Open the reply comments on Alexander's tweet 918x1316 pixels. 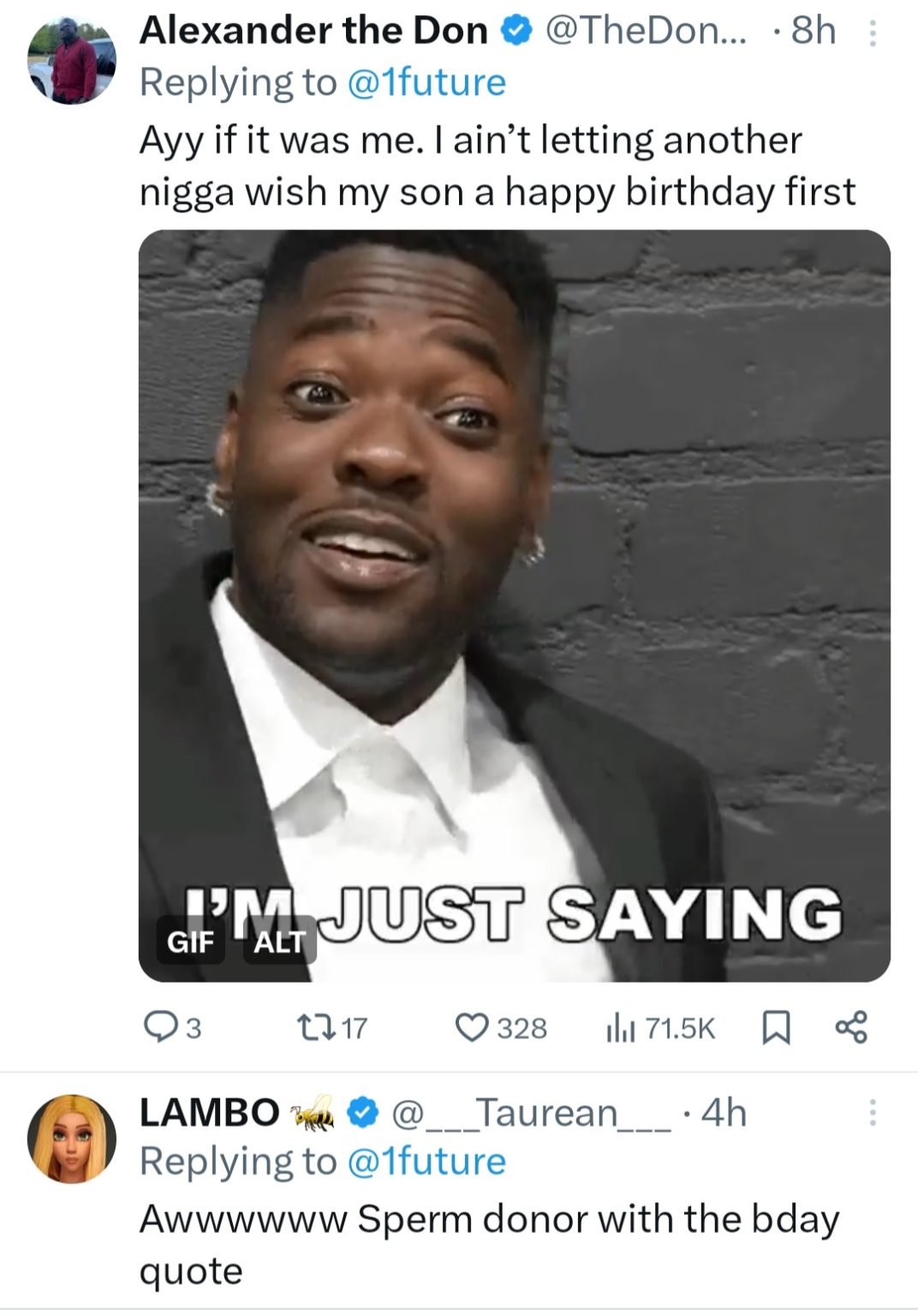[x=173, y=1026]
